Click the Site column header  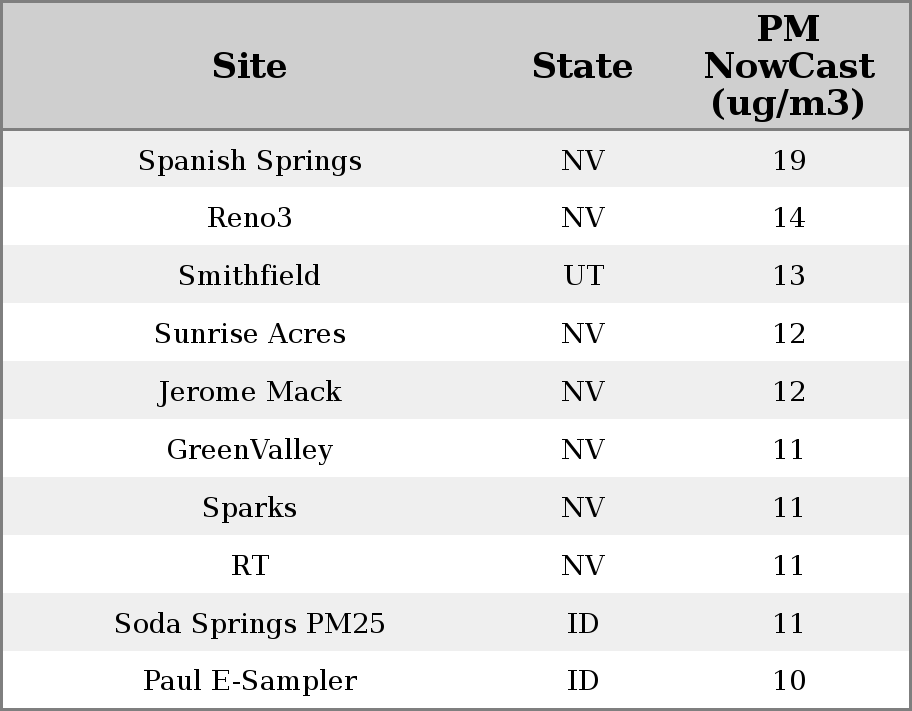coord(250,66)
